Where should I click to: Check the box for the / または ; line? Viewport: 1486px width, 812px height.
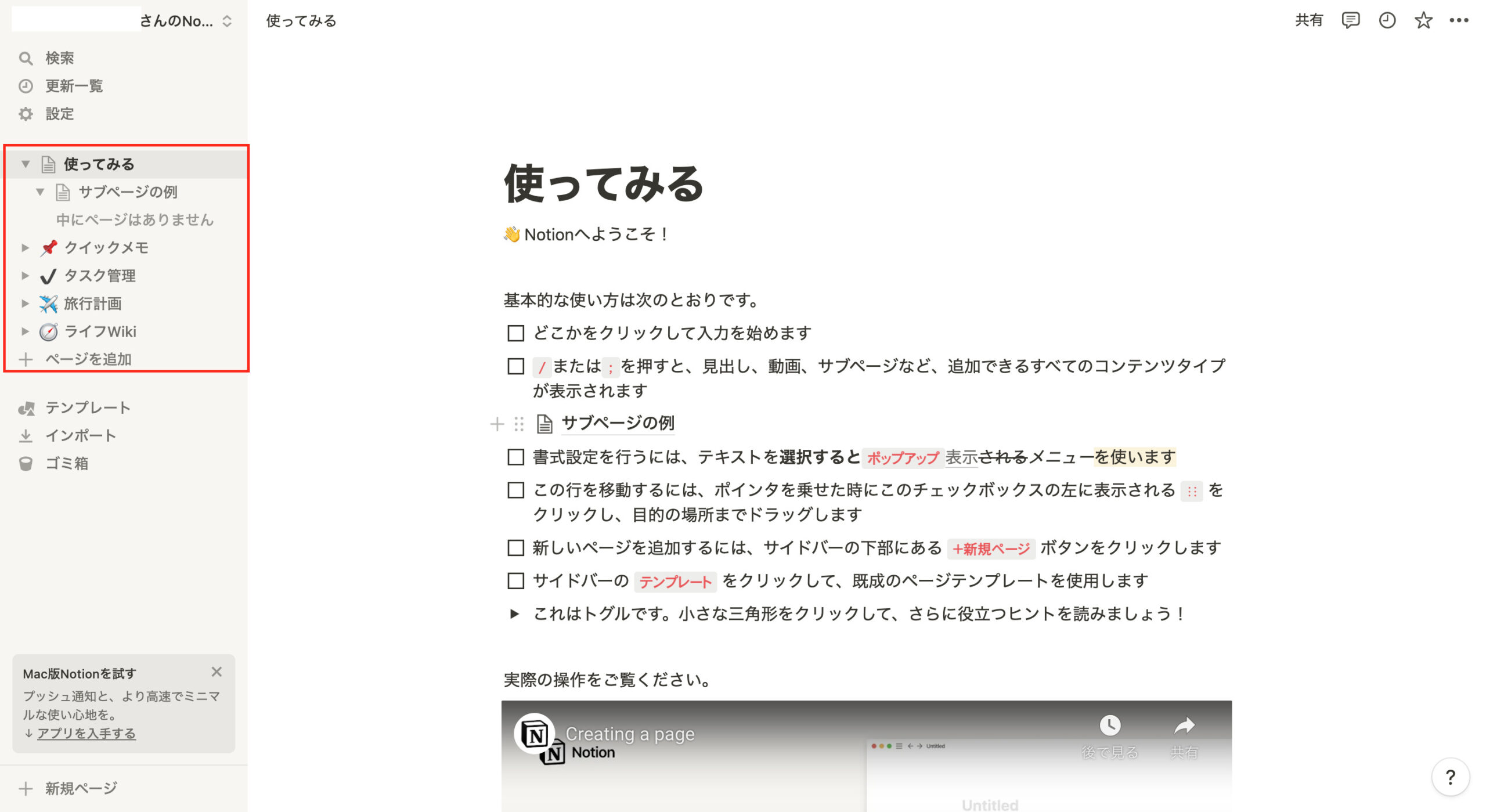(515, 366)
